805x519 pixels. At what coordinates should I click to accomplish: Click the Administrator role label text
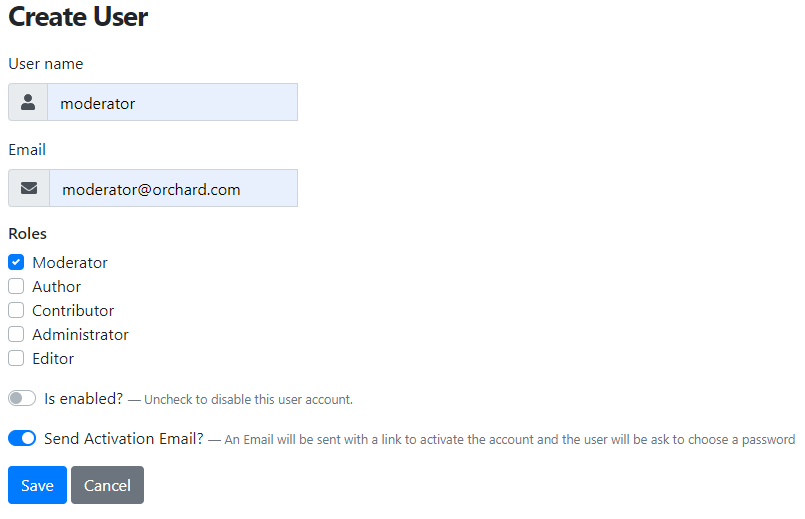80,335
